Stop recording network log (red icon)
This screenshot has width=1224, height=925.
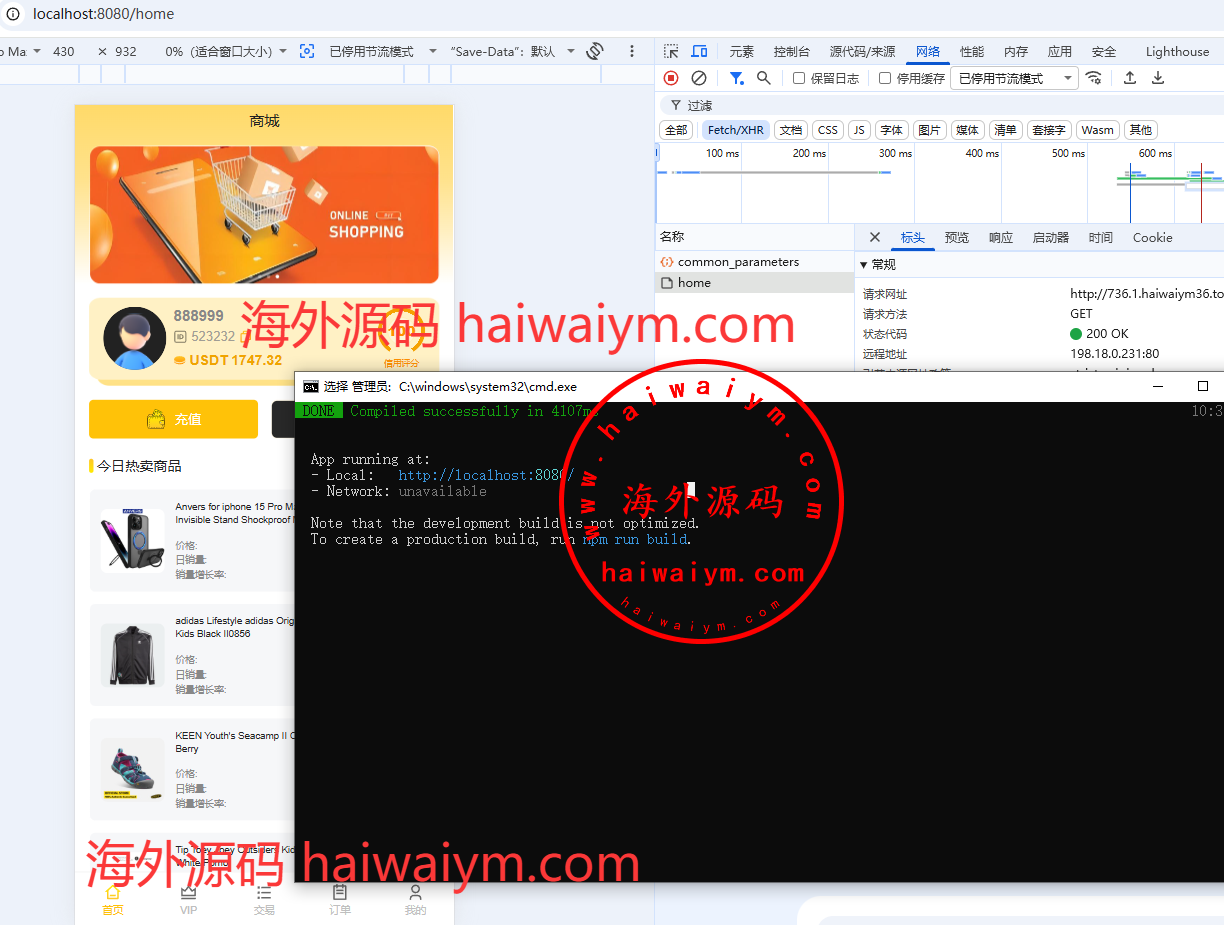pyautogui.click(x=671, y=78)
